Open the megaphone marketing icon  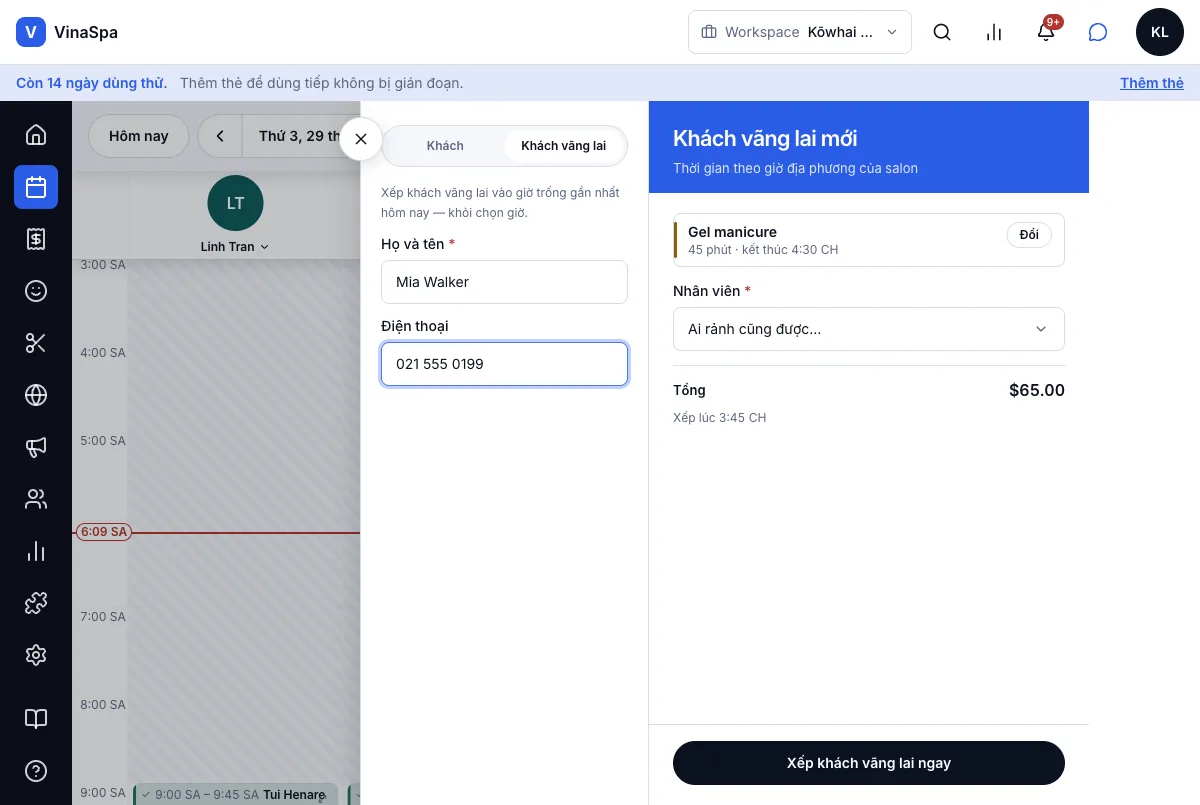tap(36, 447)
